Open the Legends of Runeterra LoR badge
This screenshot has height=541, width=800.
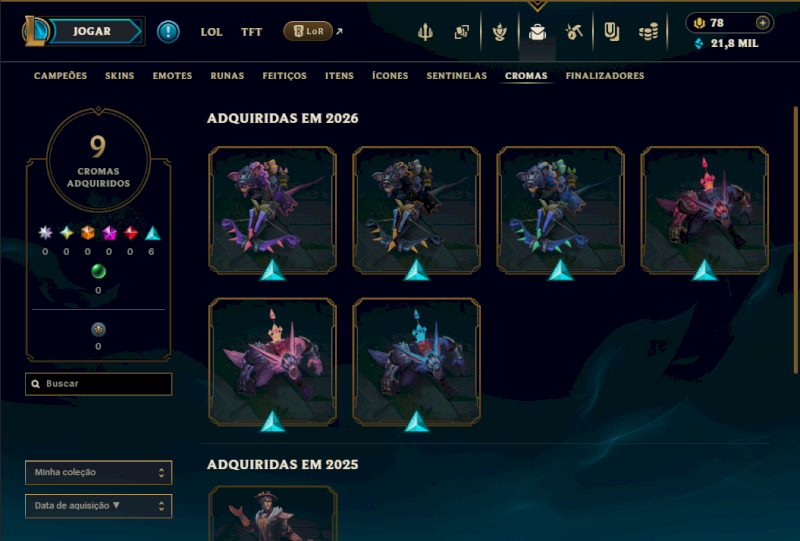click(308, 31)
